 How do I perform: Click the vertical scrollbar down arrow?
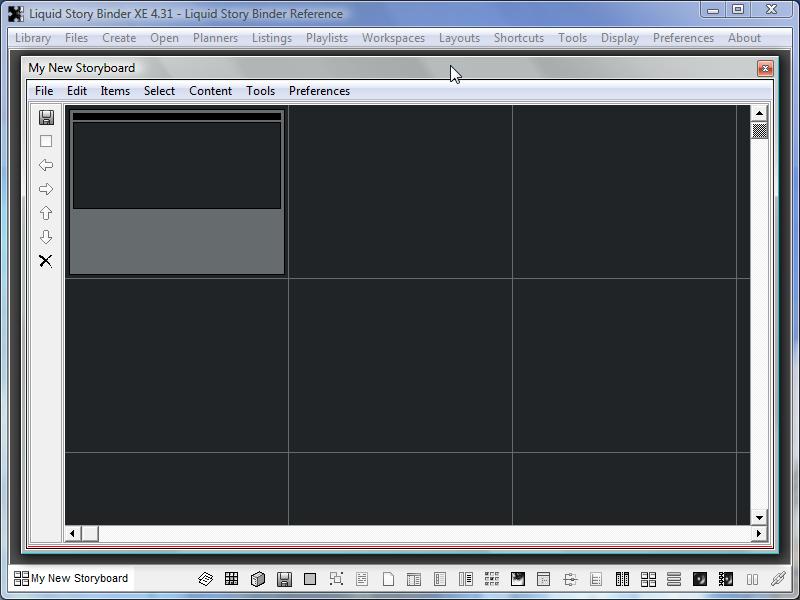tap(759, 517)
